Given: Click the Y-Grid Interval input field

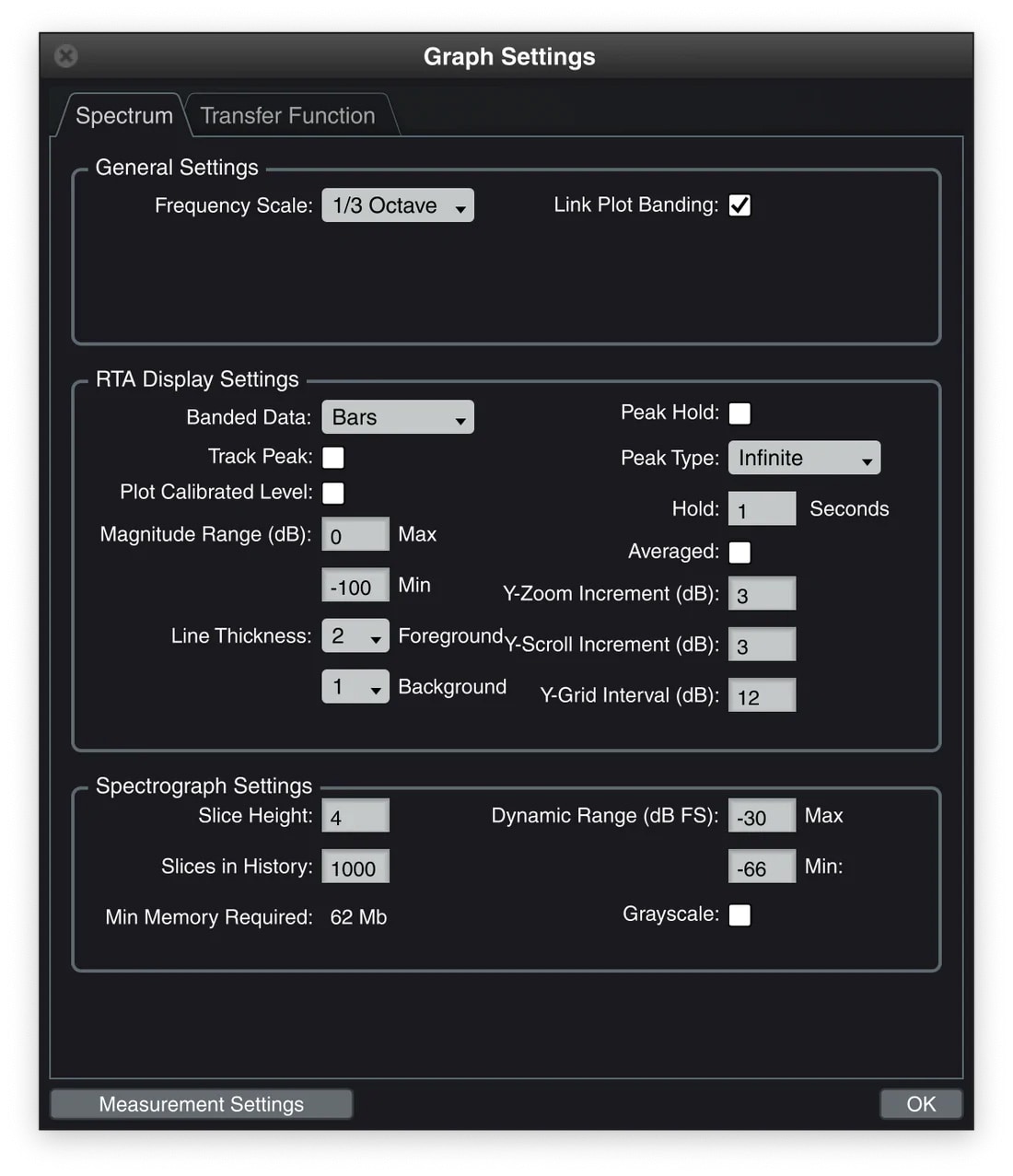Looking at the screenshot, I should (x=761, y=696).
